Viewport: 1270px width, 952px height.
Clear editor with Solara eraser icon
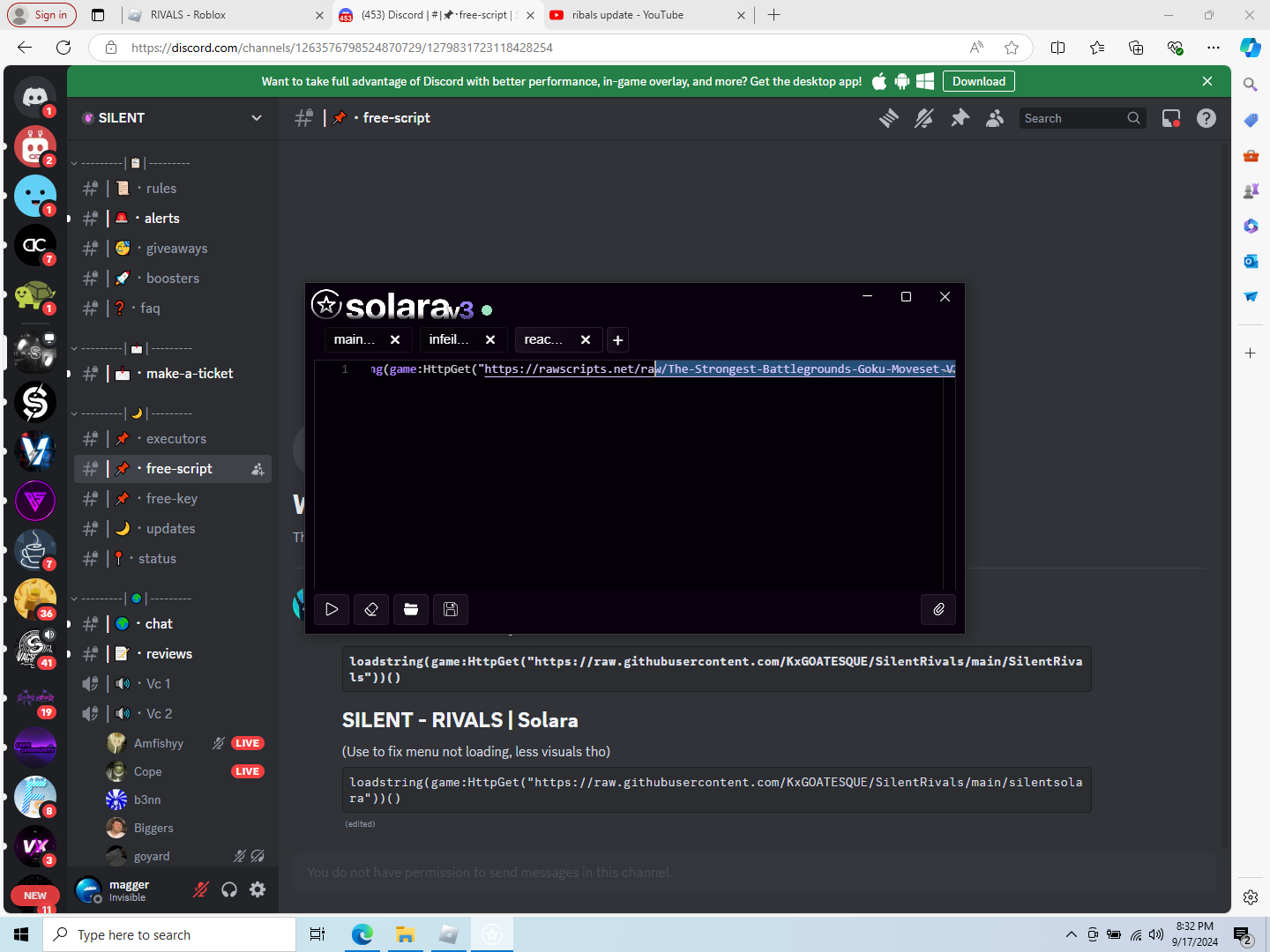click(x=371, y=609)
